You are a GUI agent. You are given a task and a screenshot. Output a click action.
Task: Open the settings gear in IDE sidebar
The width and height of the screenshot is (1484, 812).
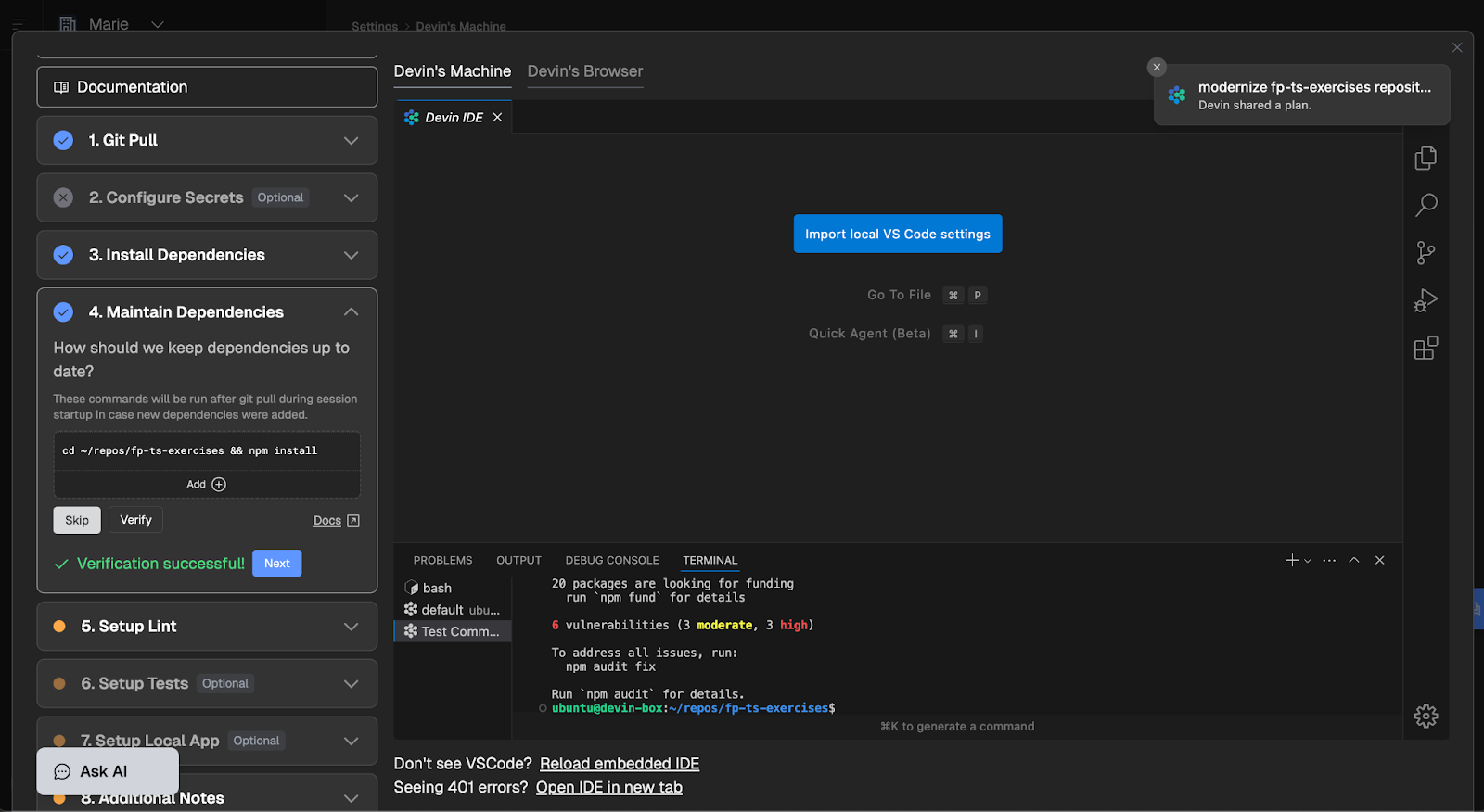point(1426,716)
